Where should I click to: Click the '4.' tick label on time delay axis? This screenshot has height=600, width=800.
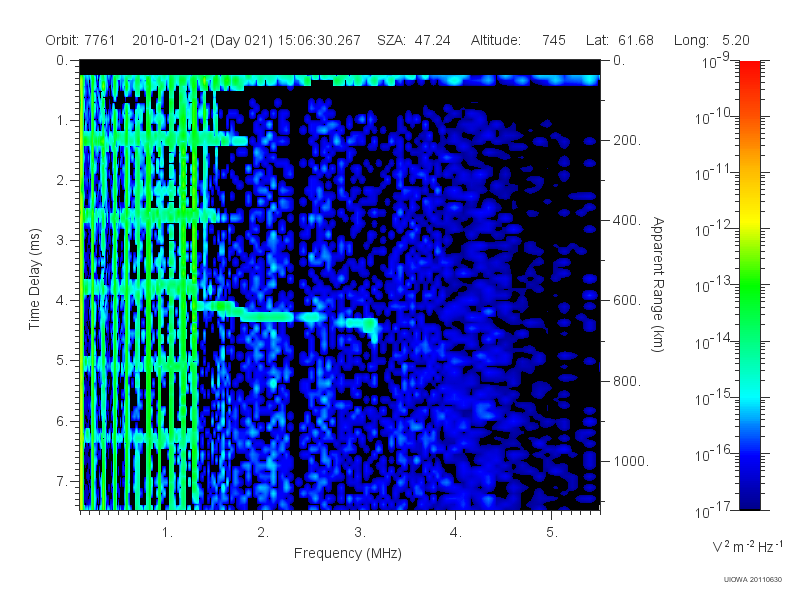(x=62, y=301)
